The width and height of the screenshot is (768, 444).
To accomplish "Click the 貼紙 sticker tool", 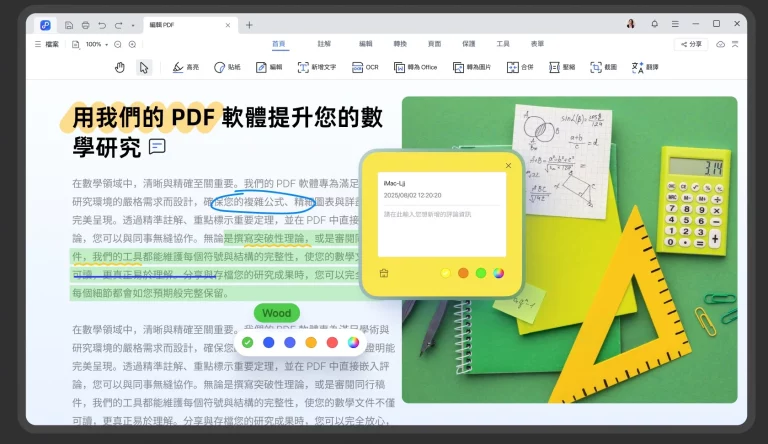I will (226, 67).
